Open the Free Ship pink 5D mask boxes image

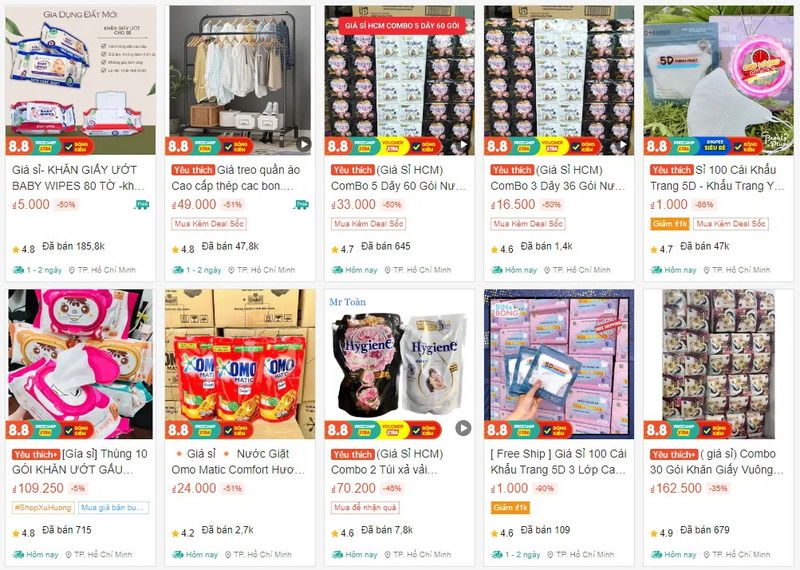[559, 364]
